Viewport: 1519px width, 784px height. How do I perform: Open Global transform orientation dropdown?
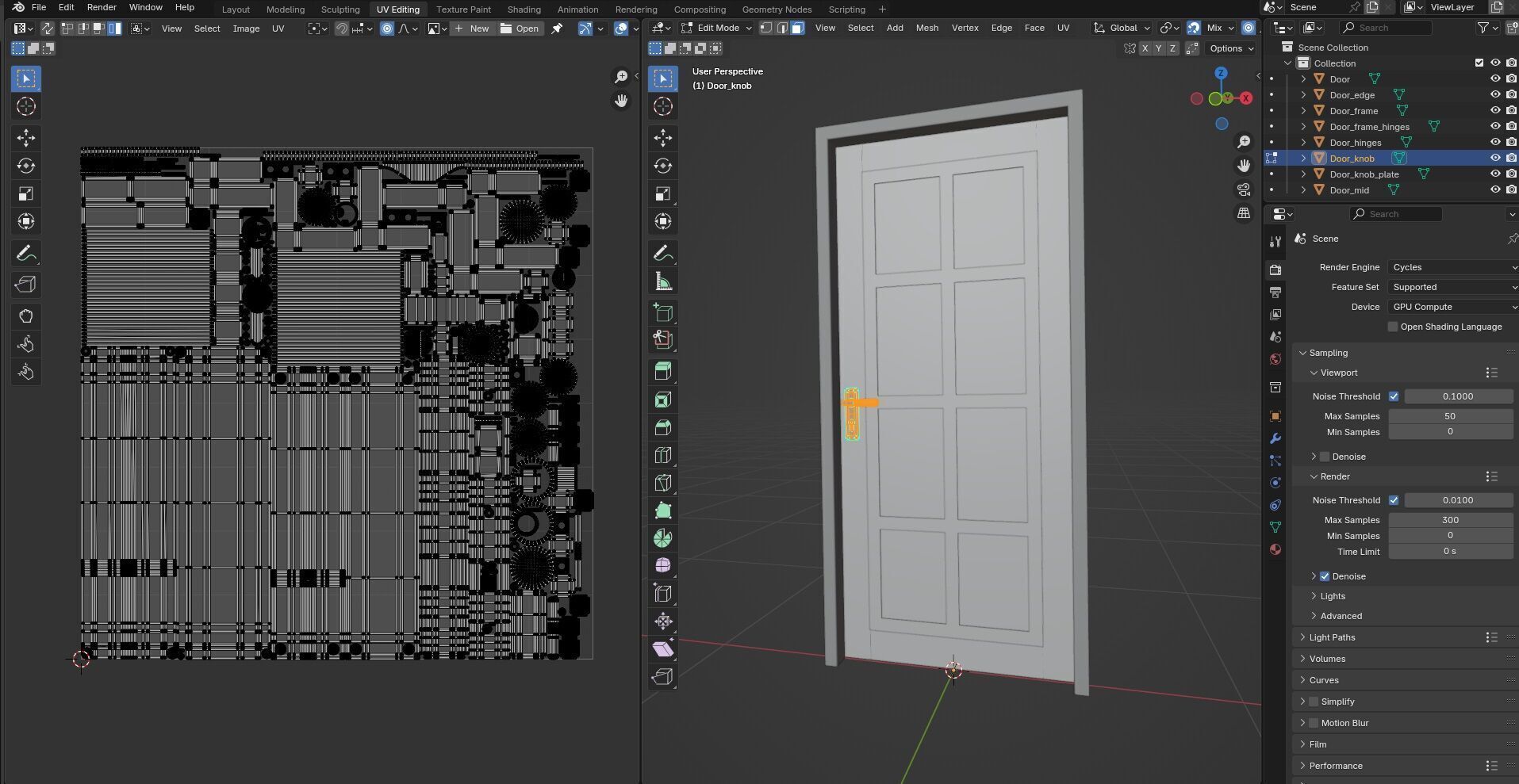(x=1122, y=28)
